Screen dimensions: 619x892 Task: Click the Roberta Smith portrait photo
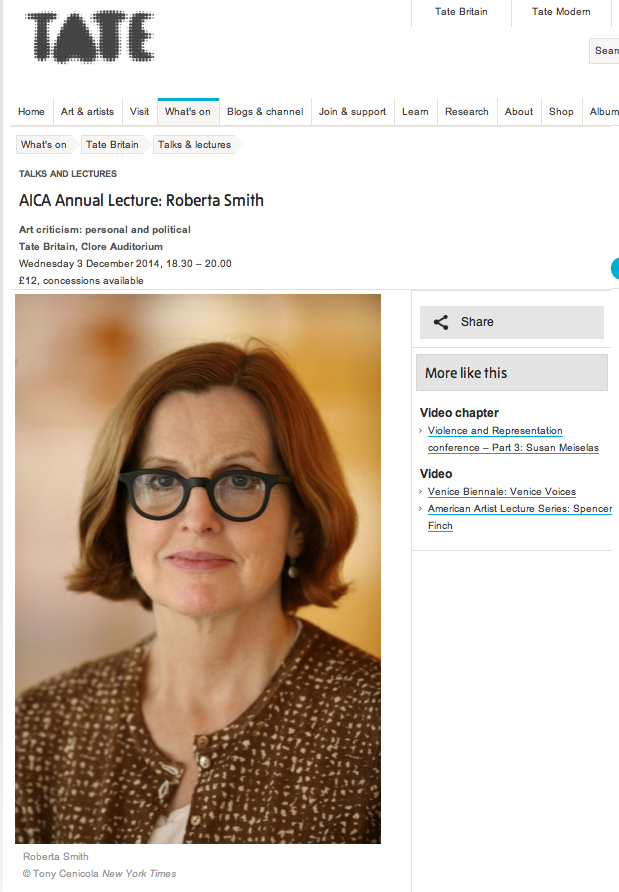pyautogui.click(x=198, y=568)
